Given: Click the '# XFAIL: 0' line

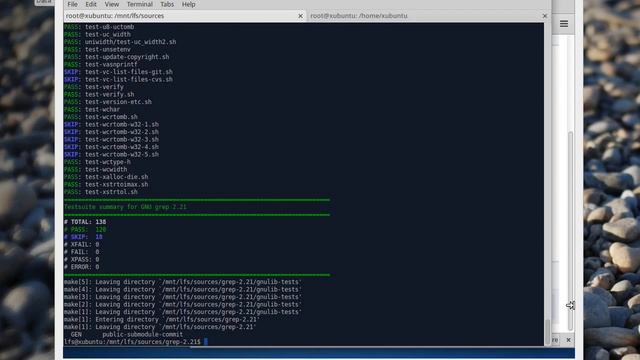Looking at the screenshot, I should point(82,244).
